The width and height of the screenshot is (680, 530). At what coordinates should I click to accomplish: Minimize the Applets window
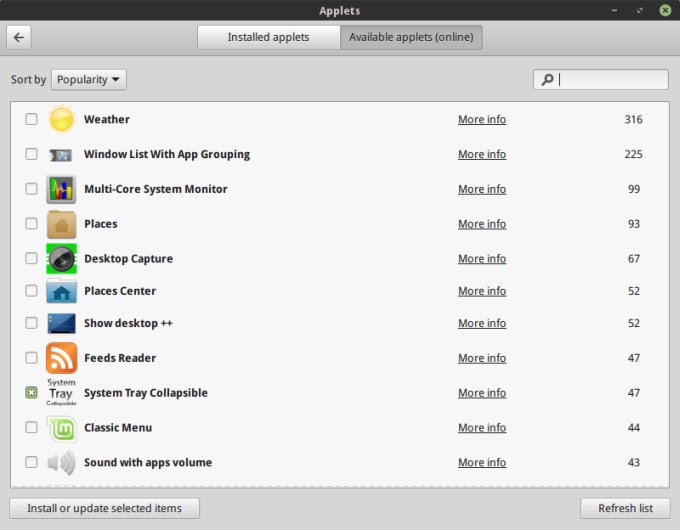[x=614, y=10]
